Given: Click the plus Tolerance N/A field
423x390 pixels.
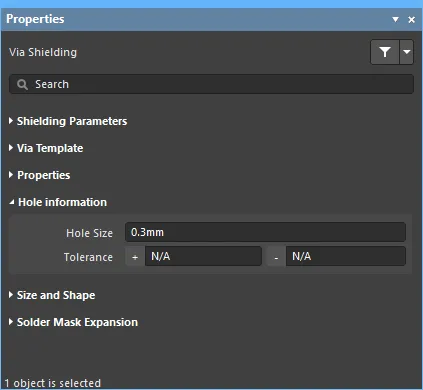Looking at the screenshot, I should click(203, 256).
